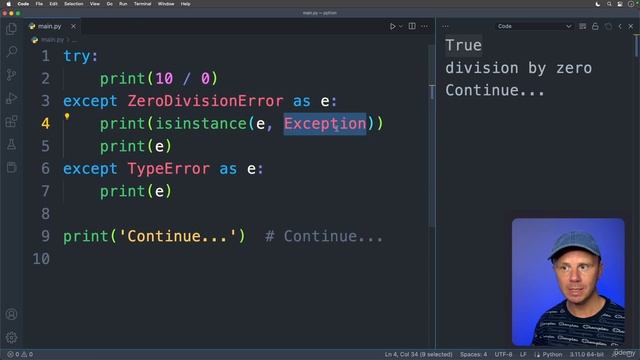Change end of line sequence LF
Viewport: 640px width, 360px height.
(x=523, y=354)
